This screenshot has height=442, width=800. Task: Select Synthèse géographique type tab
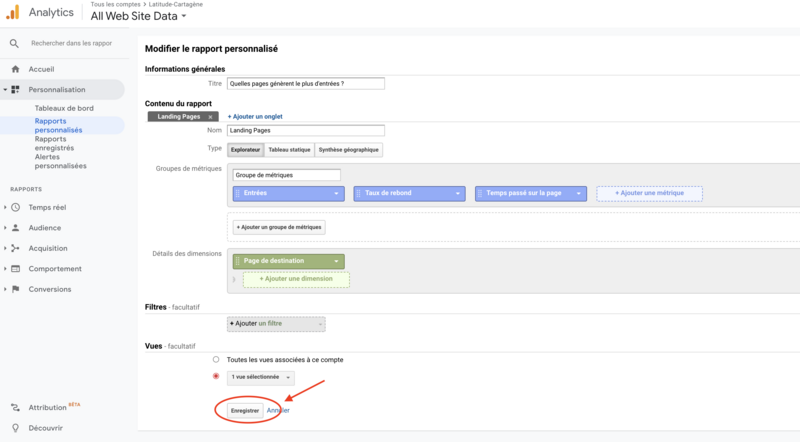click(x=348, y=150)
